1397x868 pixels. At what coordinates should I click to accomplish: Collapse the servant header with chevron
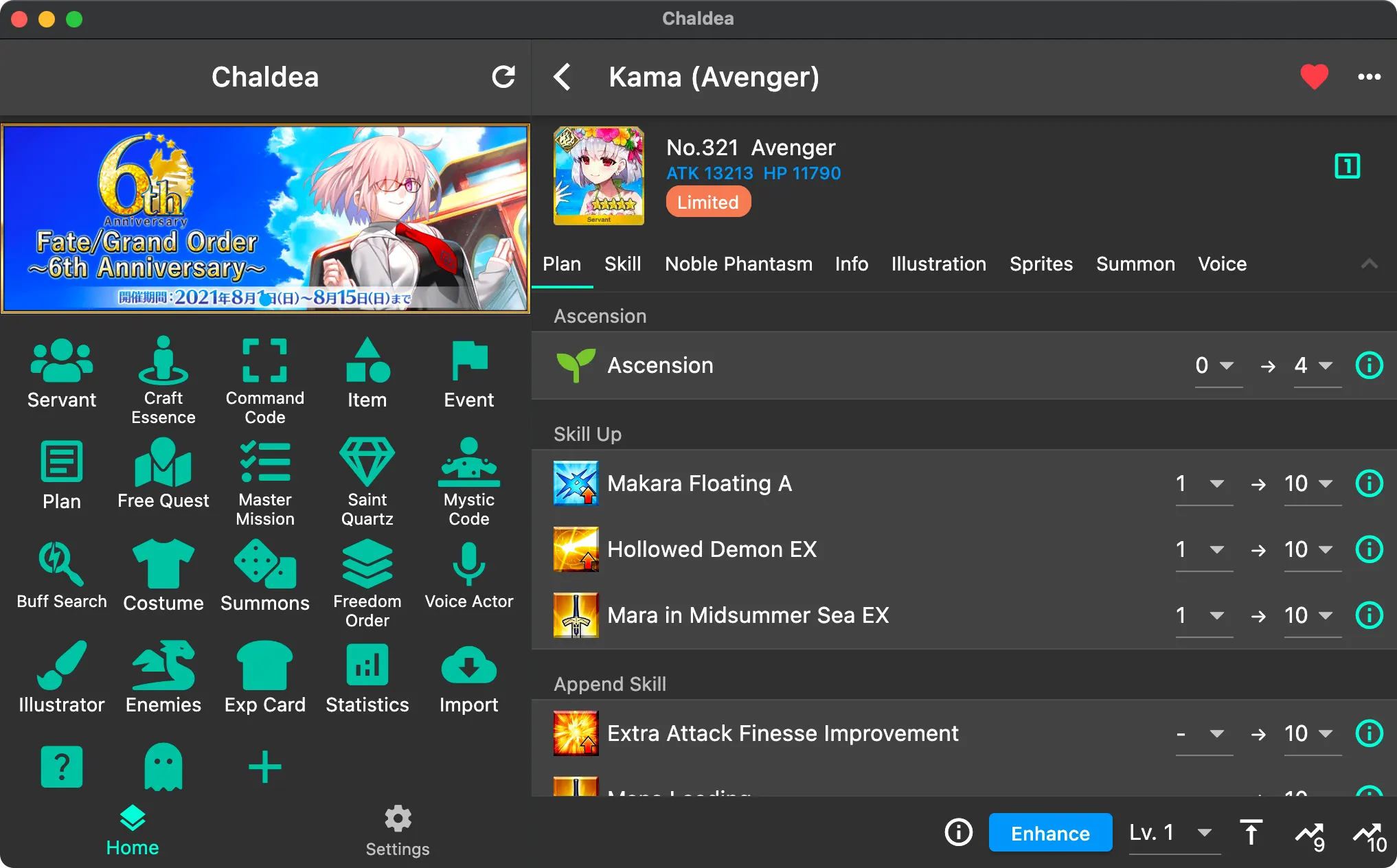[x=1369, y=264]
